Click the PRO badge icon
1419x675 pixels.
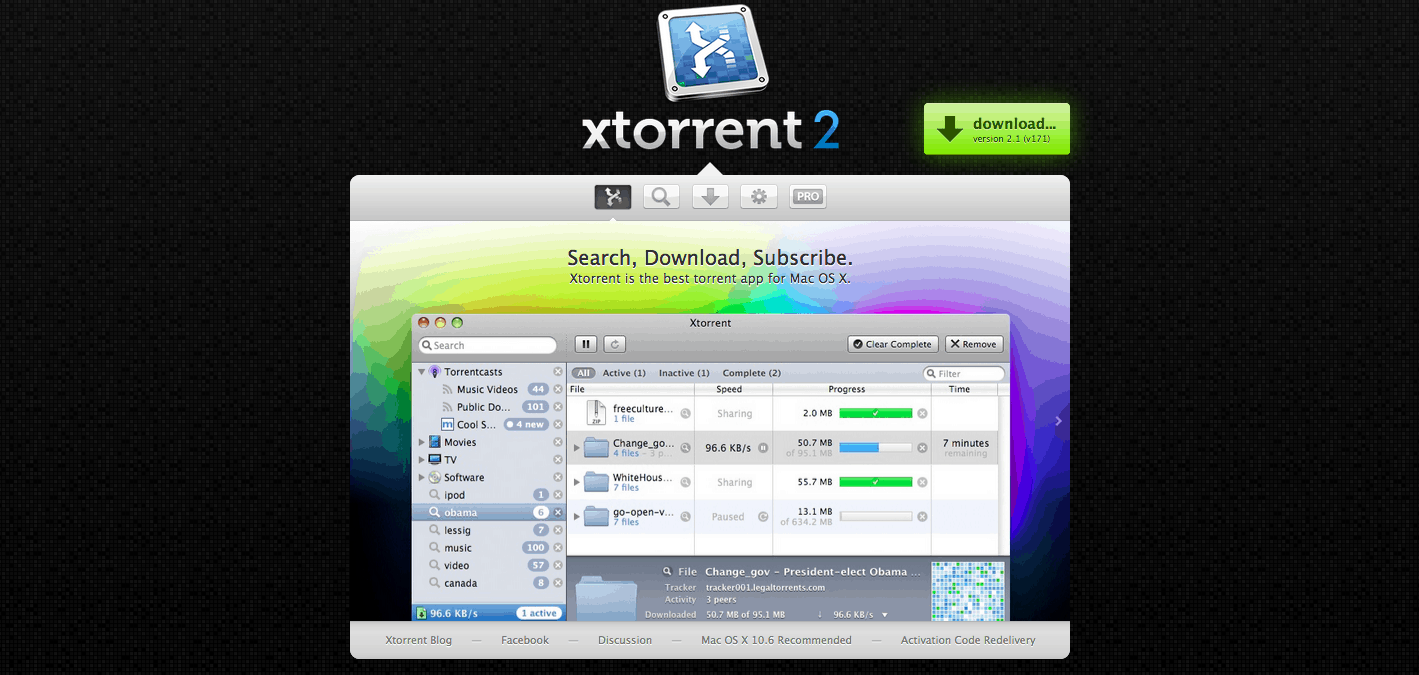coord(808,197)
